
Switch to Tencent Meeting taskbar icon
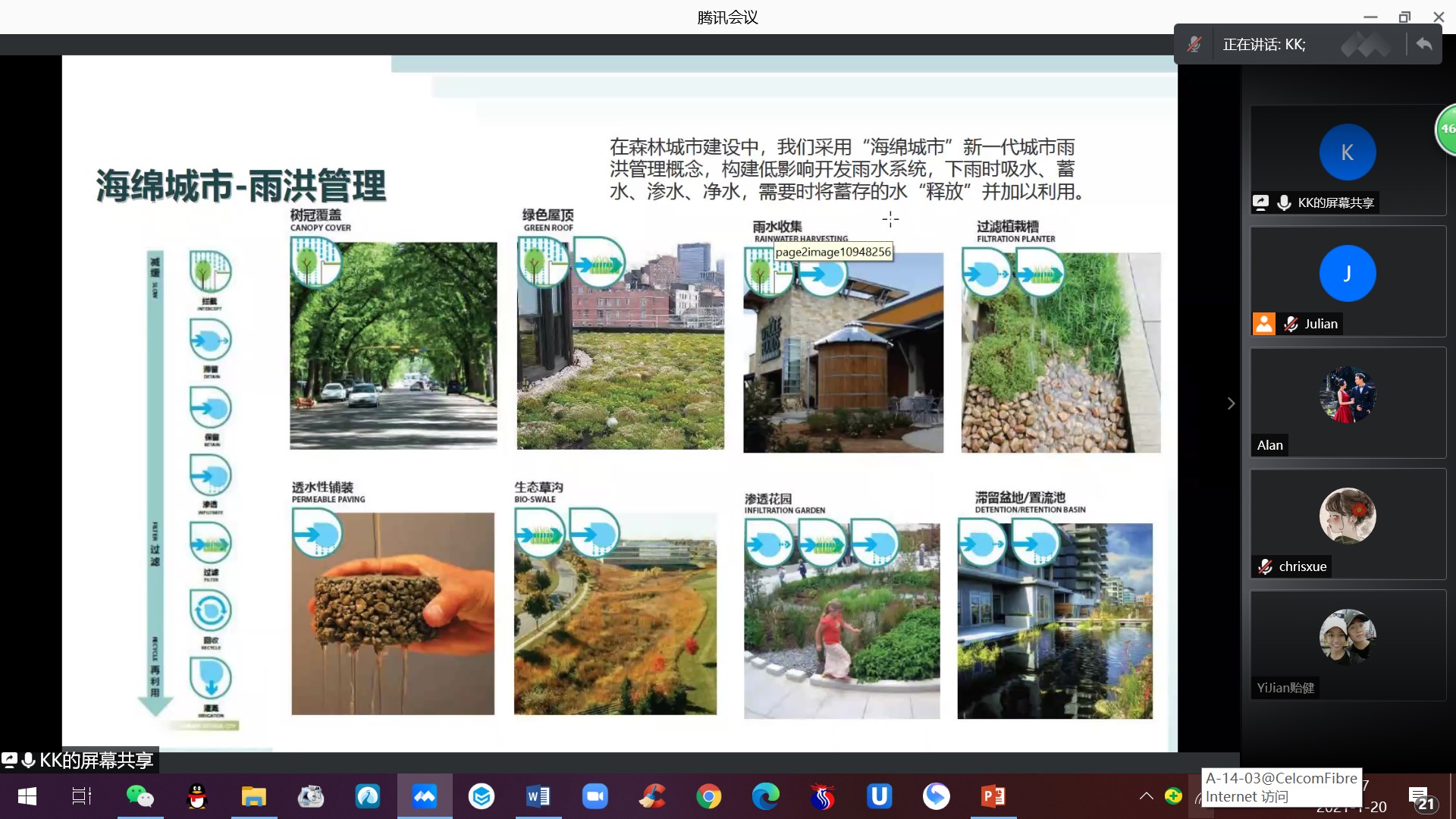(425, 796)
